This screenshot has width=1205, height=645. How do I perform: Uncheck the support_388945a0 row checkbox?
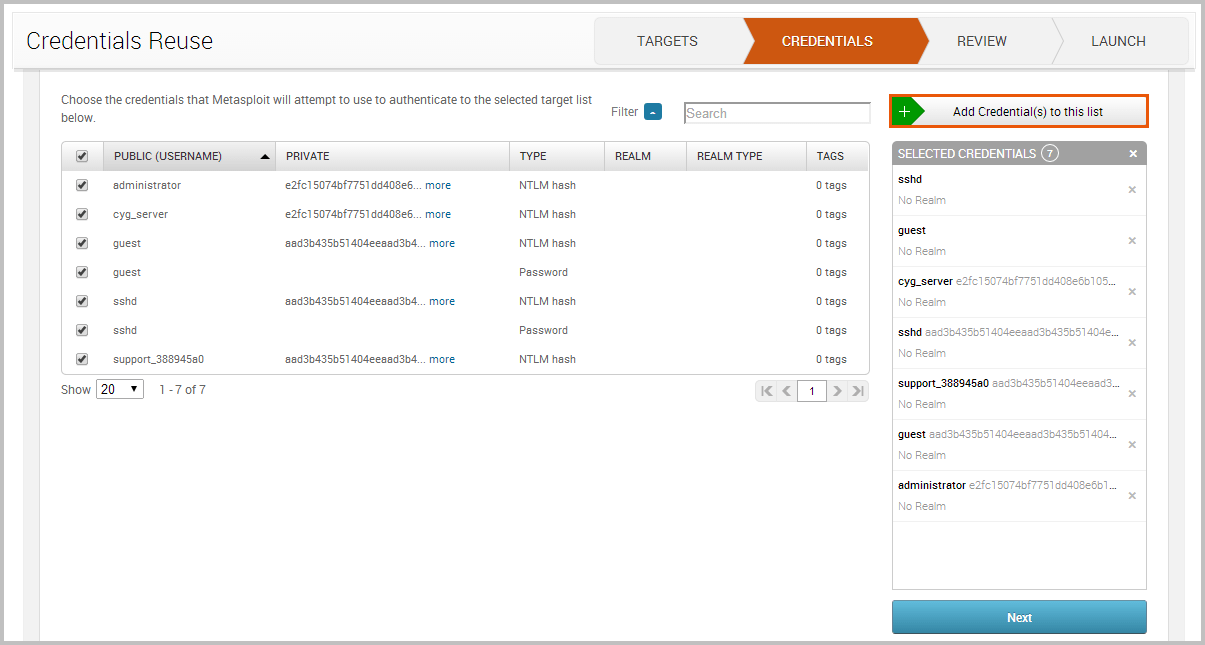click(82, 359)
